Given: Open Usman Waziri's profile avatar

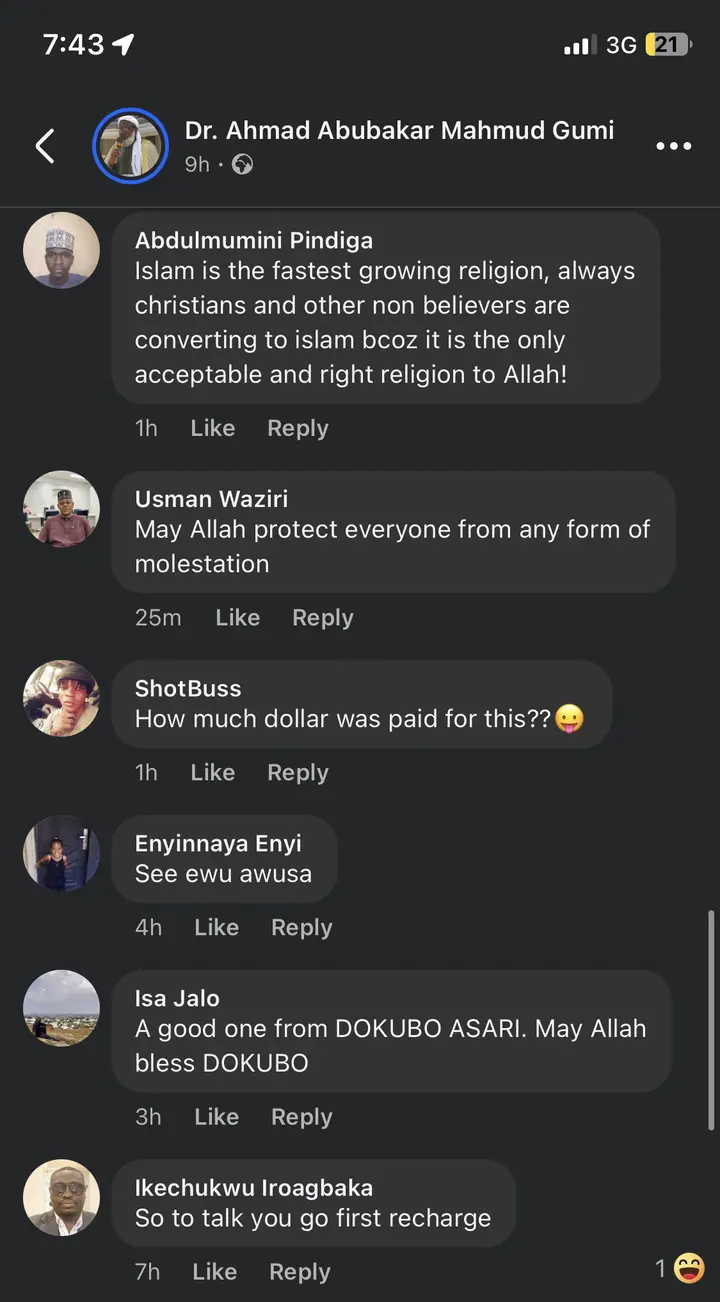Looking at the screenshot, I should [62, 509].
